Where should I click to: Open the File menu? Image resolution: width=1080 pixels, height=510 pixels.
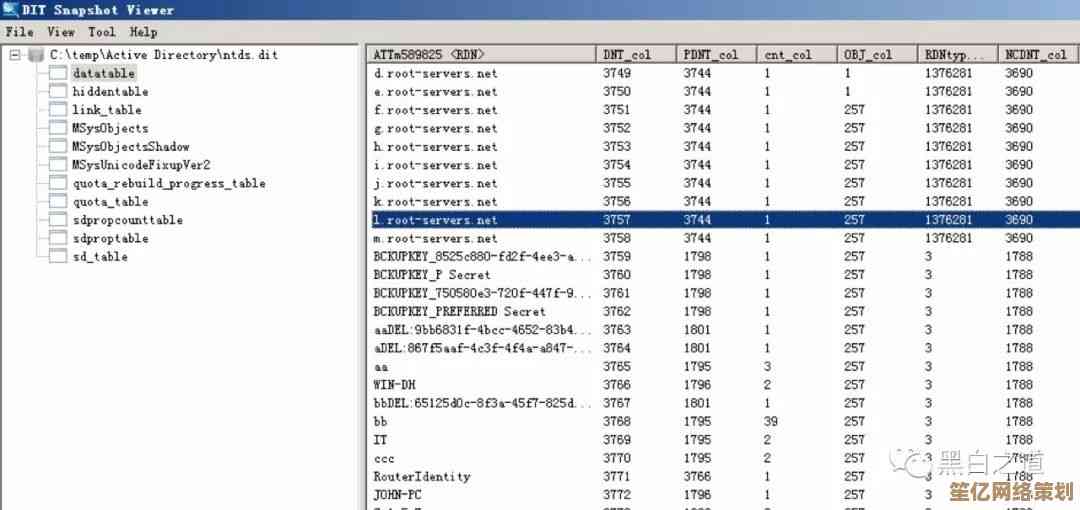click(x=19, y=32)
